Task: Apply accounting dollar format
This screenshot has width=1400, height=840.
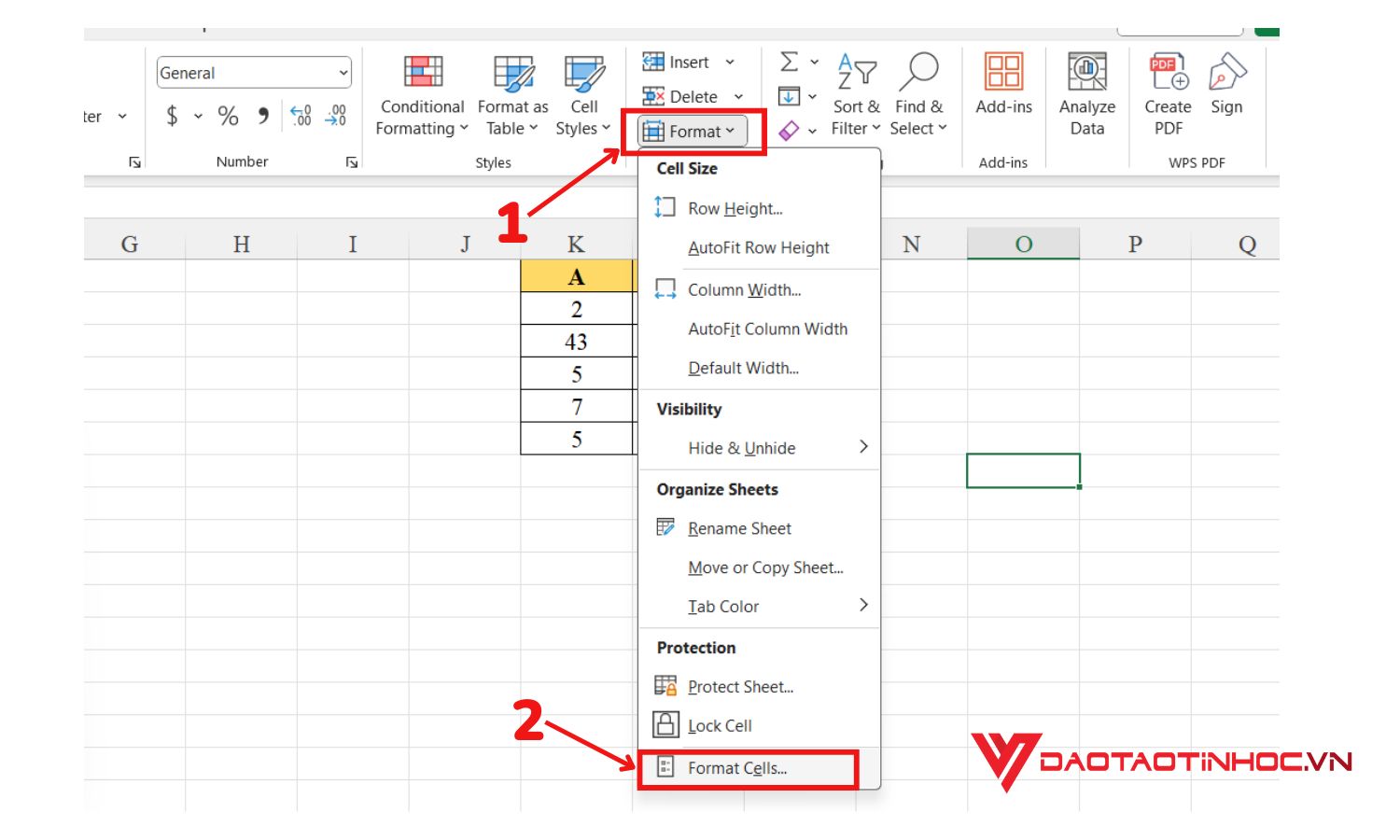Action: click(x=170, y=115)
